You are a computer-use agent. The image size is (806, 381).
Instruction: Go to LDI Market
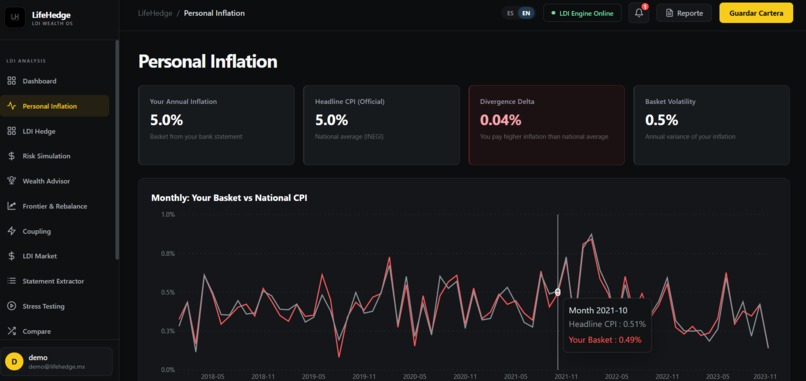pos(54,256)
